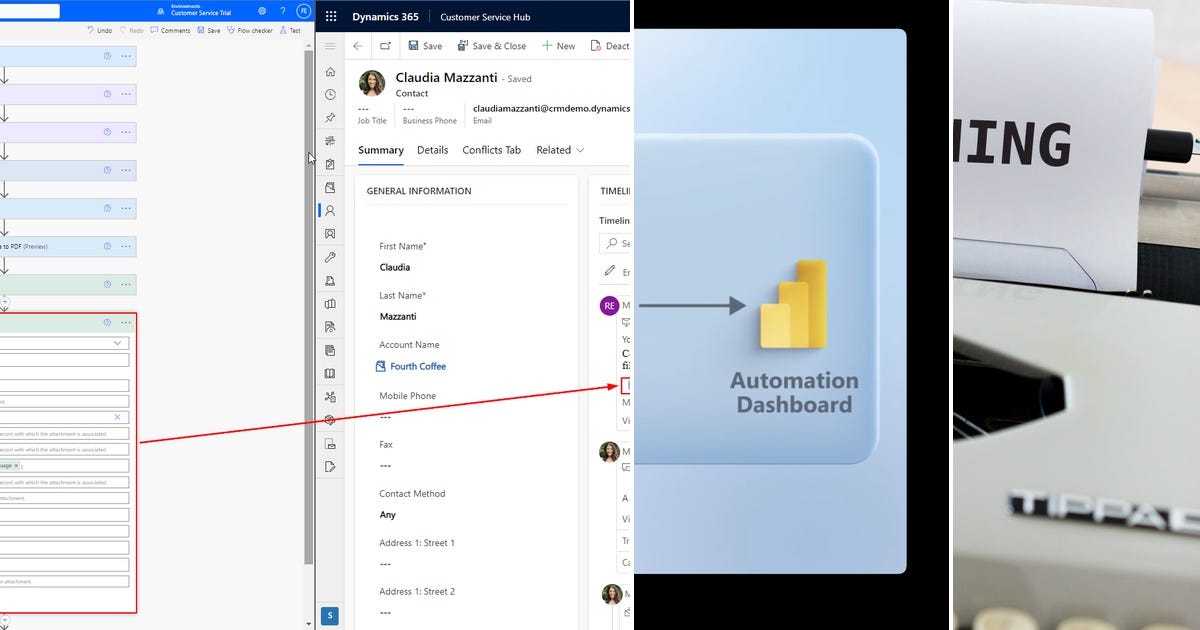The image size is (1200, 630).
Task: Undo the last flow change
Action: point(100,30)
